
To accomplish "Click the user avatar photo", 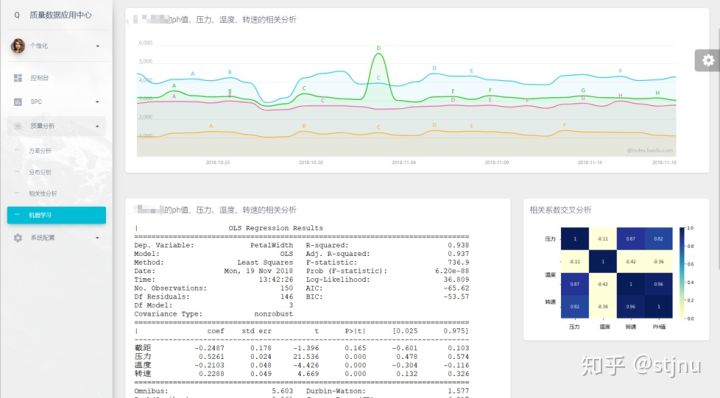I will pyautogui.click(x=18, y=46).
